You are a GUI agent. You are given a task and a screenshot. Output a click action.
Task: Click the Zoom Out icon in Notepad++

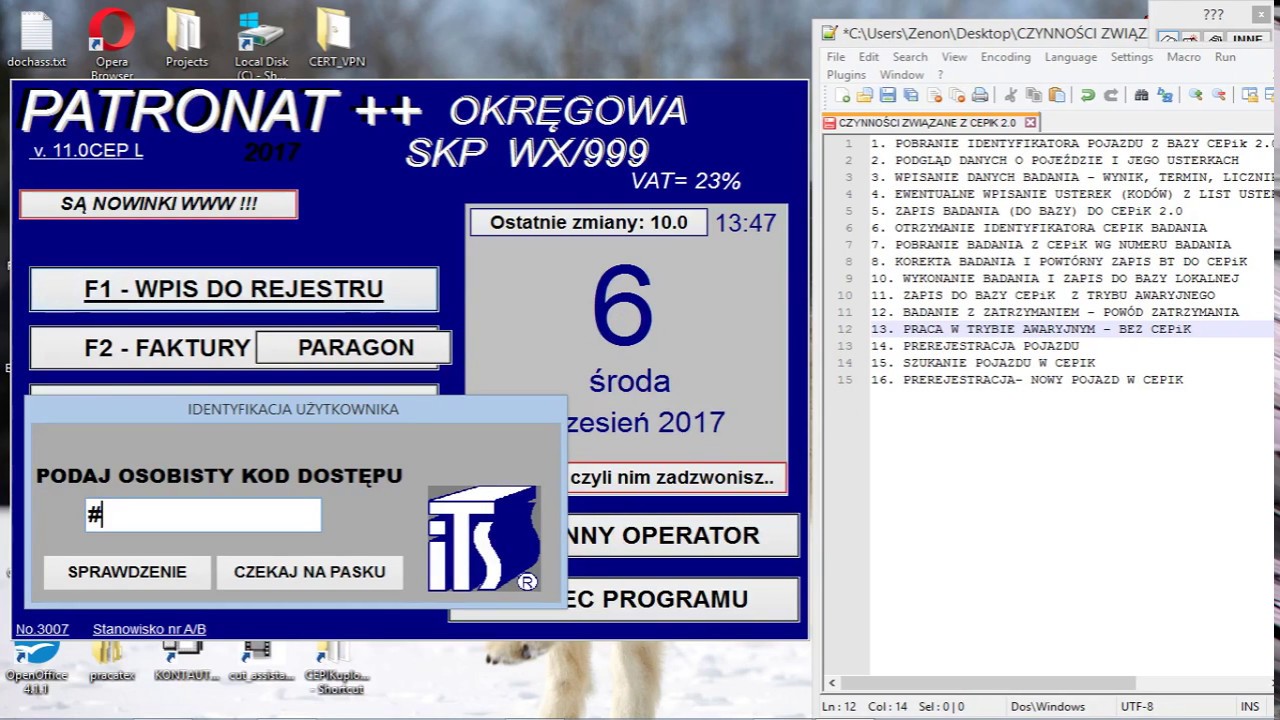1218,95
